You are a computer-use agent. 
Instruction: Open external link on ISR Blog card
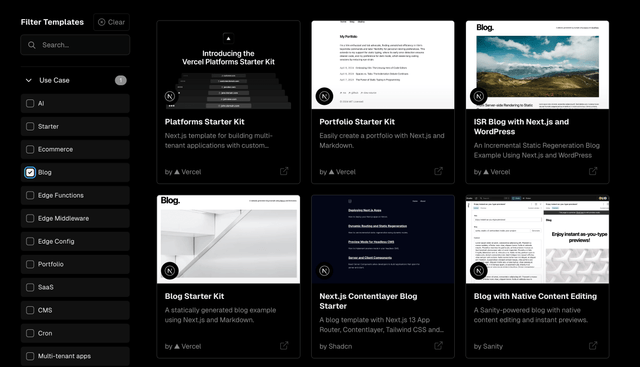pos(593,171)
